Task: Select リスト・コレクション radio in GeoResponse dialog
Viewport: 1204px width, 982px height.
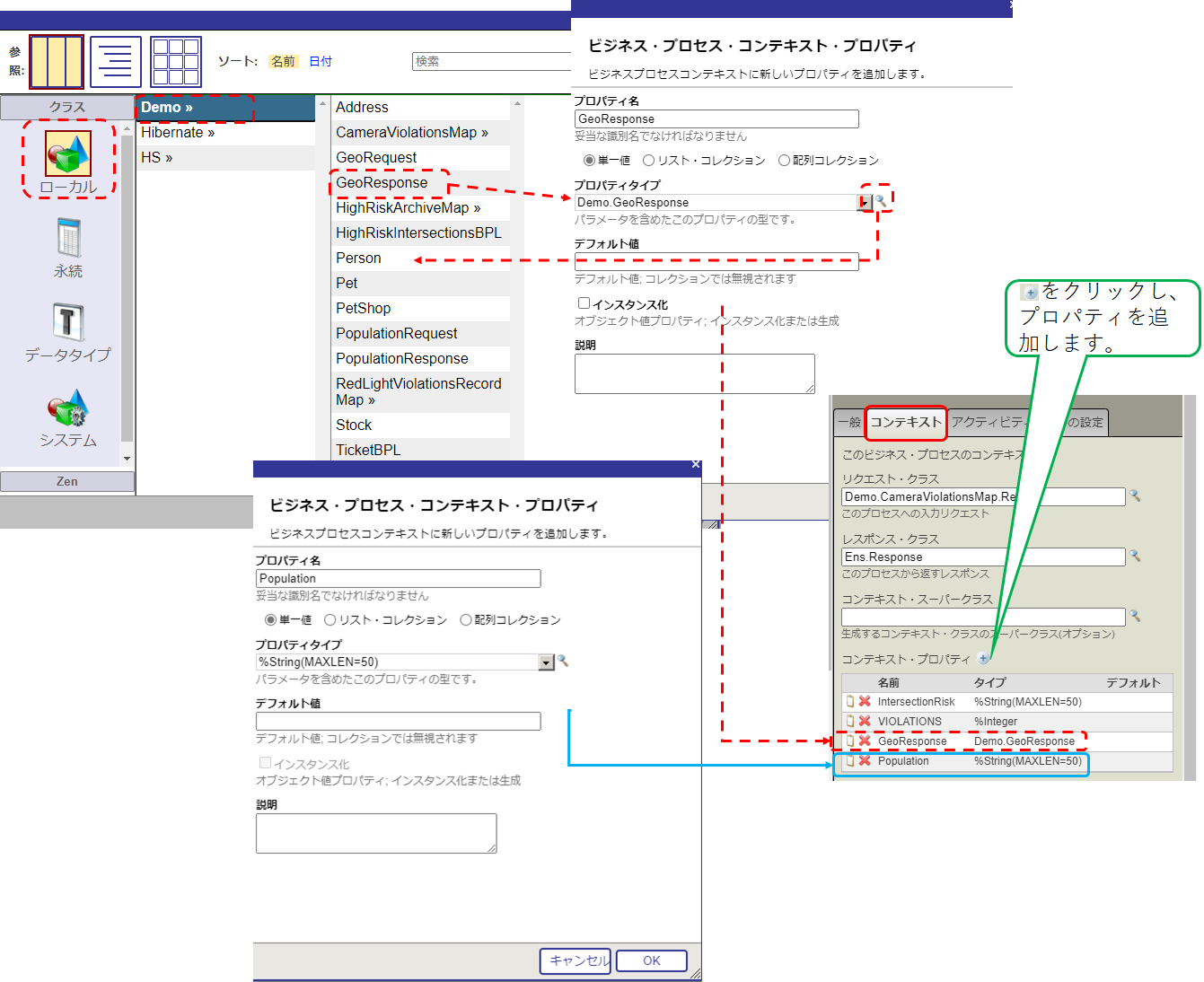Action: click(648, 161)
